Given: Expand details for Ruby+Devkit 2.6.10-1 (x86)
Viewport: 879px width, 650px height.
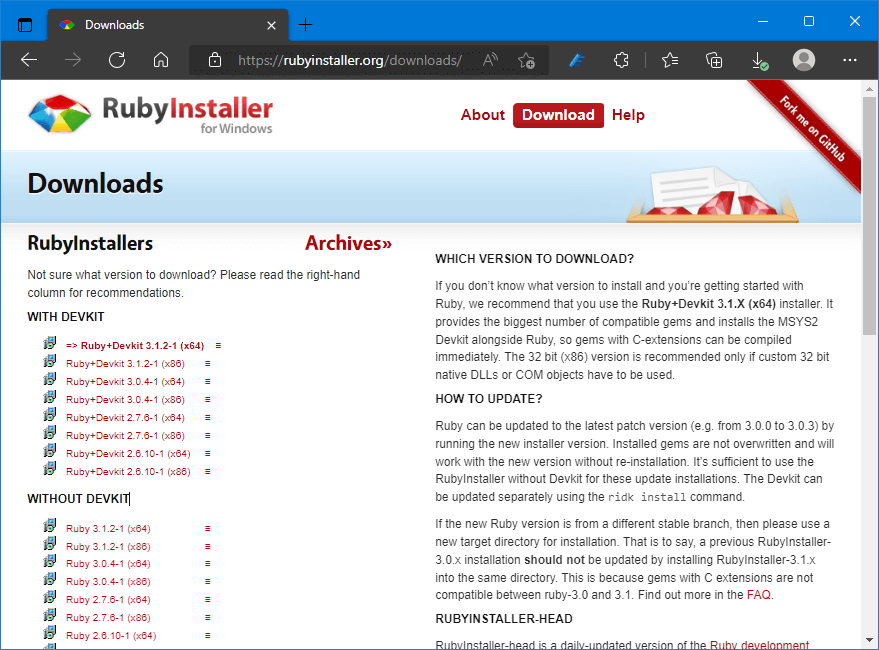Looking at the screenshot, I should 207,472.
